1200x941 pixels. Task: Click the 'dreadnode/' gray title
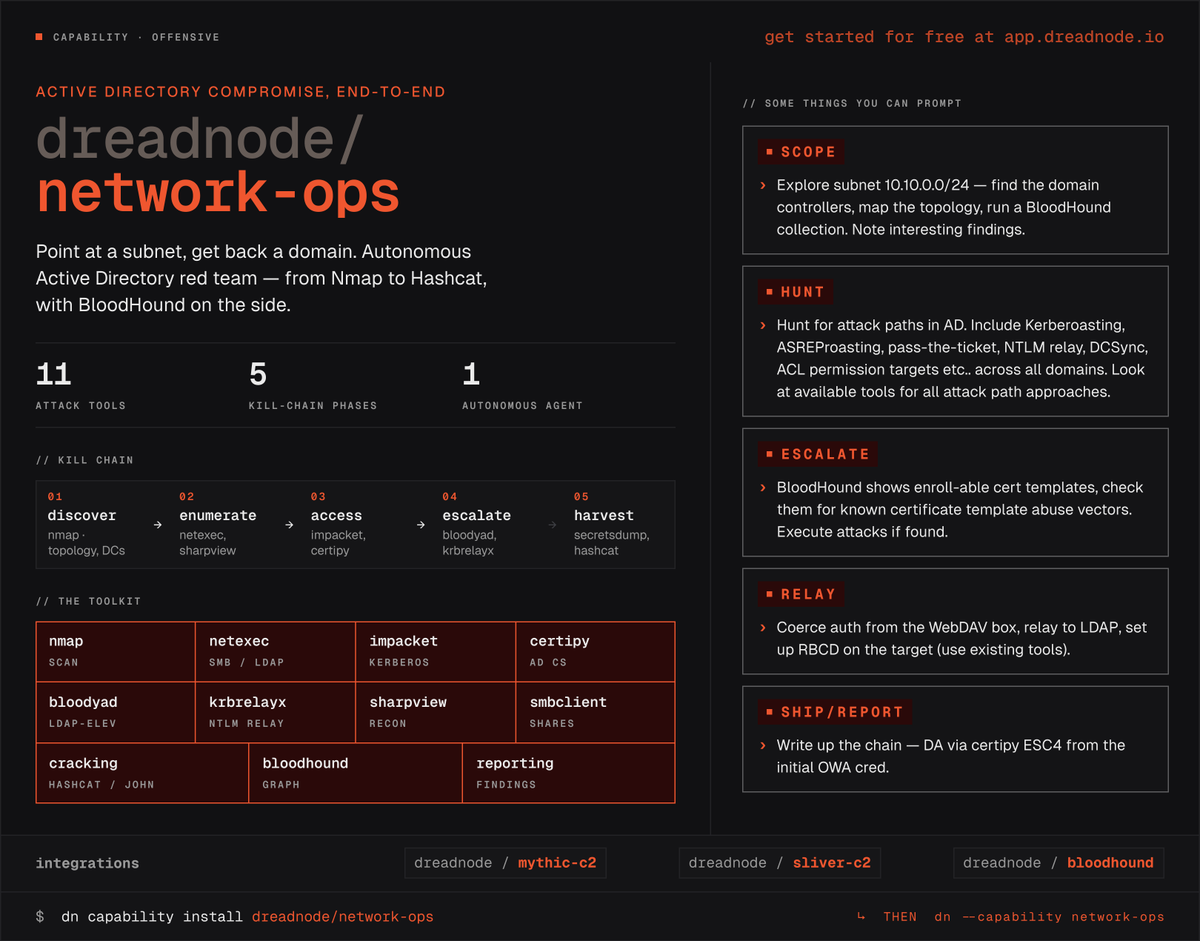tap(199, 140)
